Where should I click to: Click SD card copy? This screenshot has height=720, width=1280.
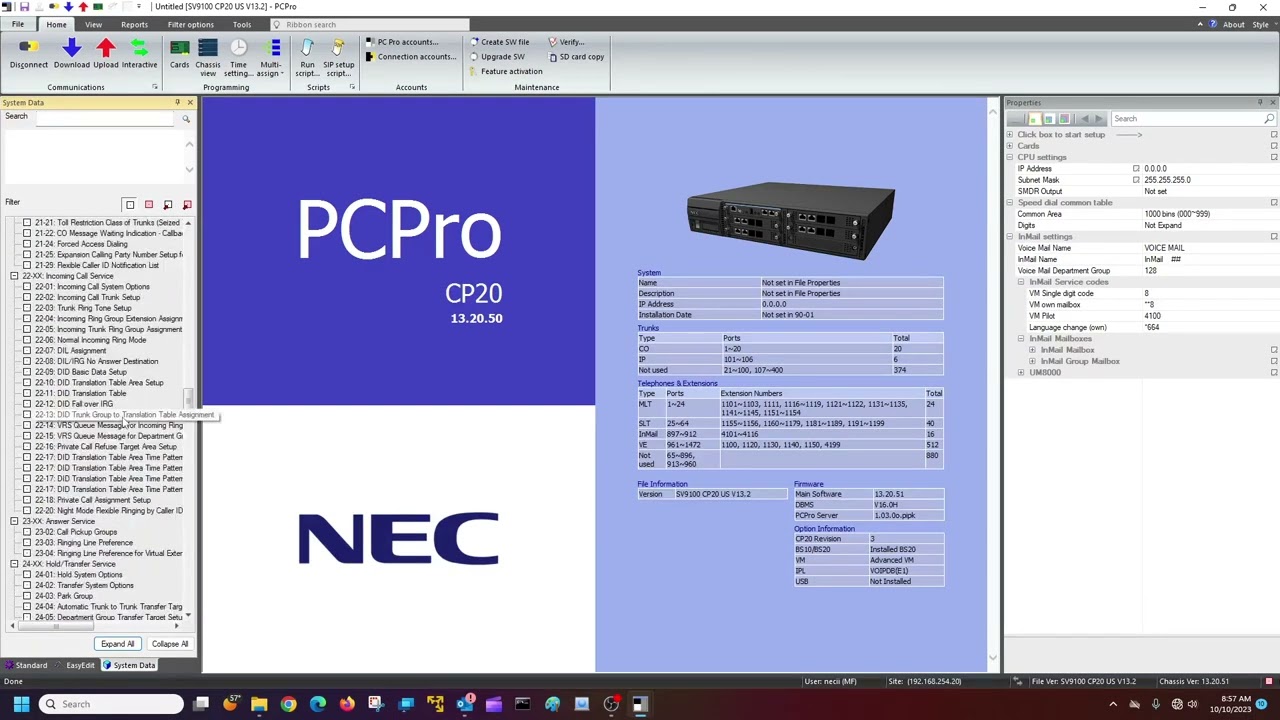[576, 57]
